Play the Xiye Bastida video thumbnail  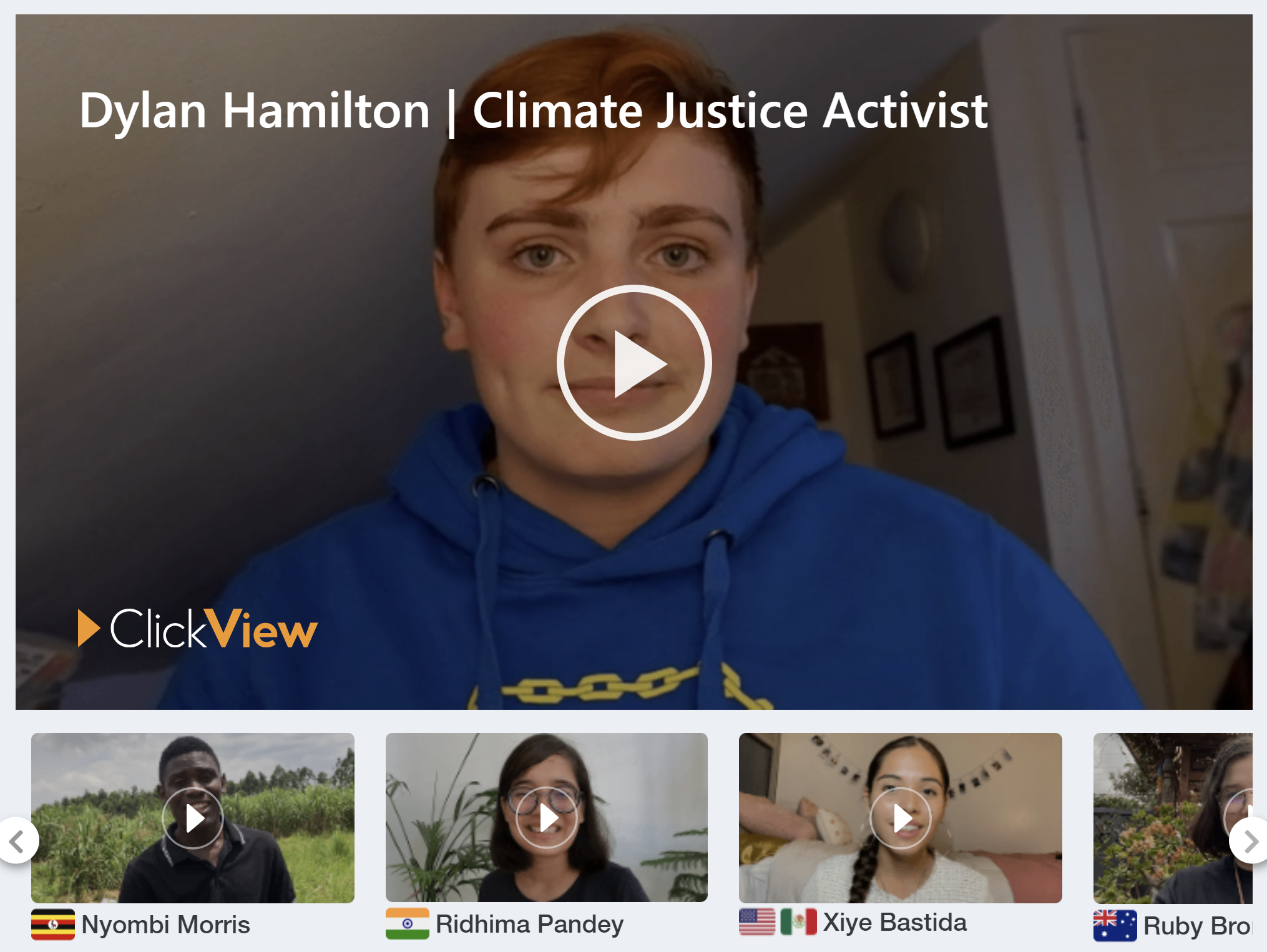click(x=901, y=818)
